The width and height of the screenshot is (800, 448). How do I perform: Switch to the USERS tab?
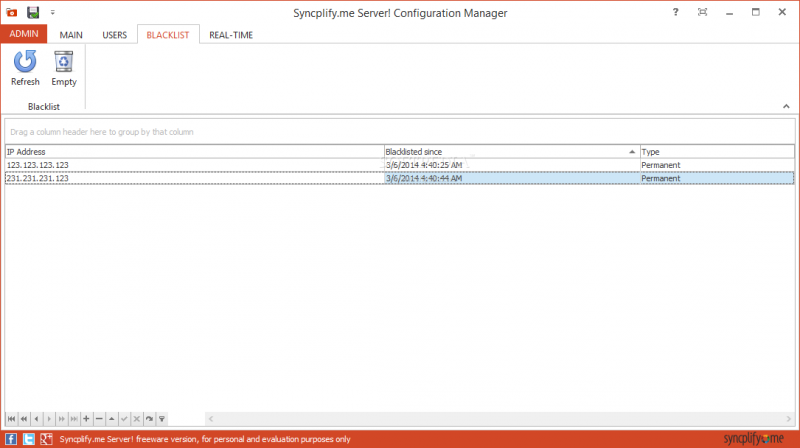pos(114,35)
